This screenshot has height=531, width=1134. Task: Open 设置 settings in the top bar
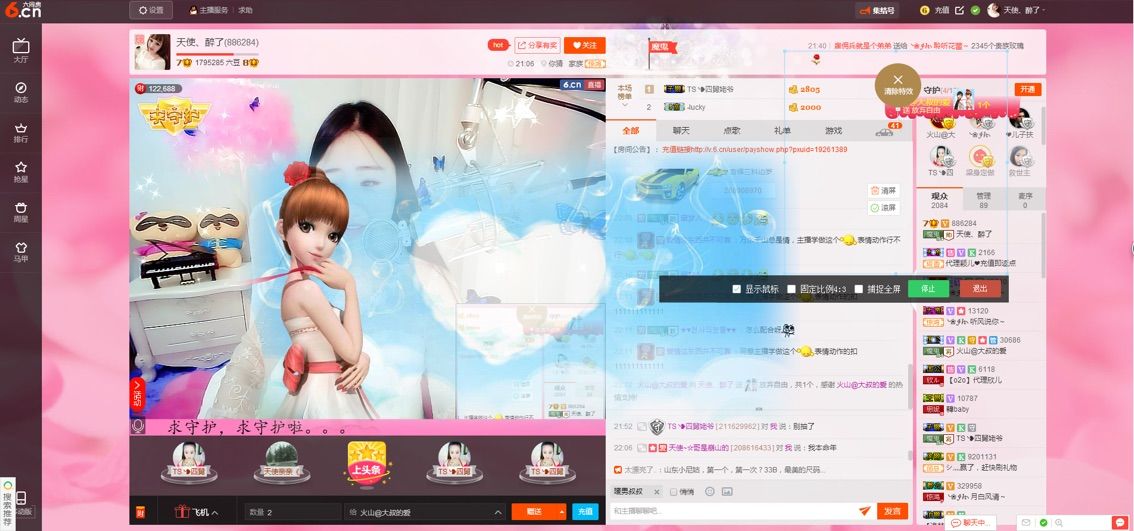pyautogui.click(x=151, y=10)
